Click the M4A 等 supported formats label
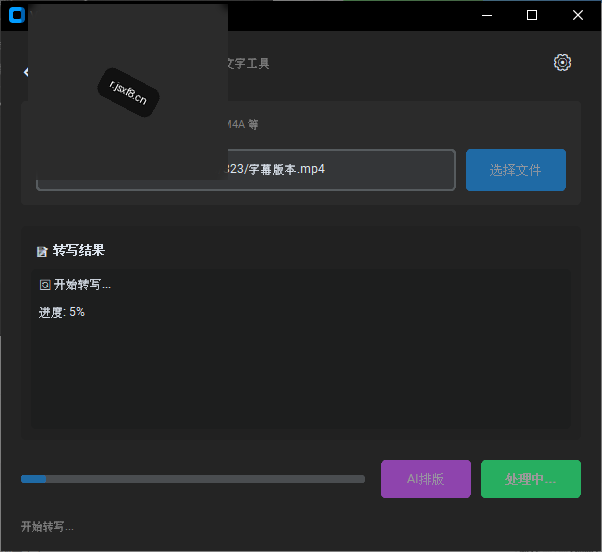602x552 pixels. [243, 124]
